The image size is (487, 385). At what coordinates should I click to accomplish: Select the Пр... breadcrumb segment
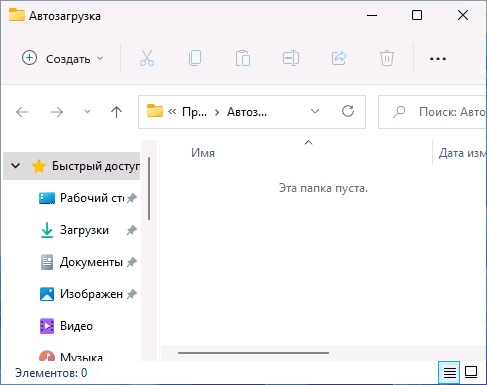click(x=194, y=112)
